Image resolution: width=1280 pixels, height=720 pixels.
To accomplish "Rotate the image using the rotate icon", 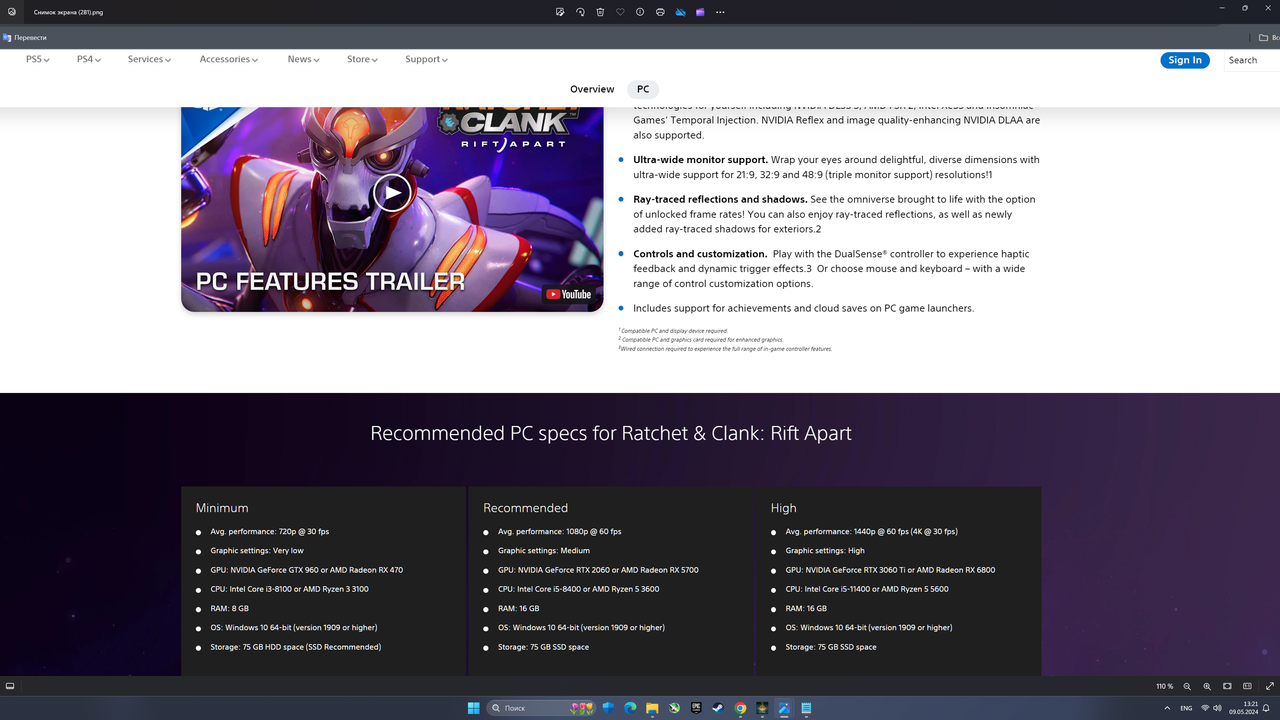I will coord(581,12).
